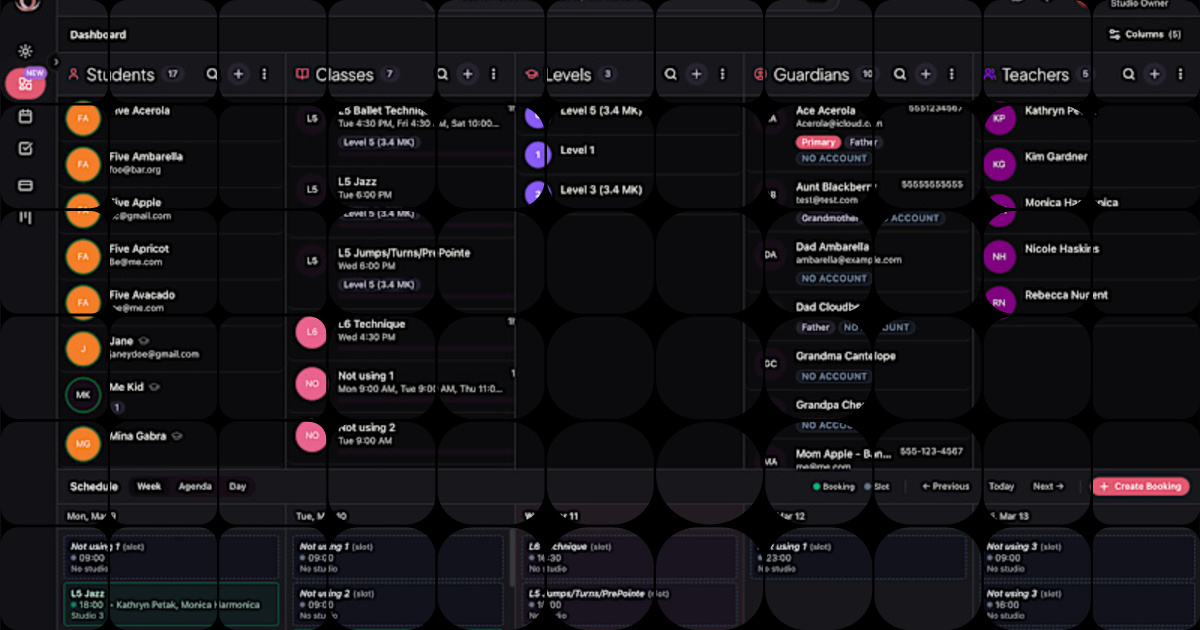Search in the Levels column
Image resolution: width=1200 pixels, height=630 pixels.
pos(670,74)
